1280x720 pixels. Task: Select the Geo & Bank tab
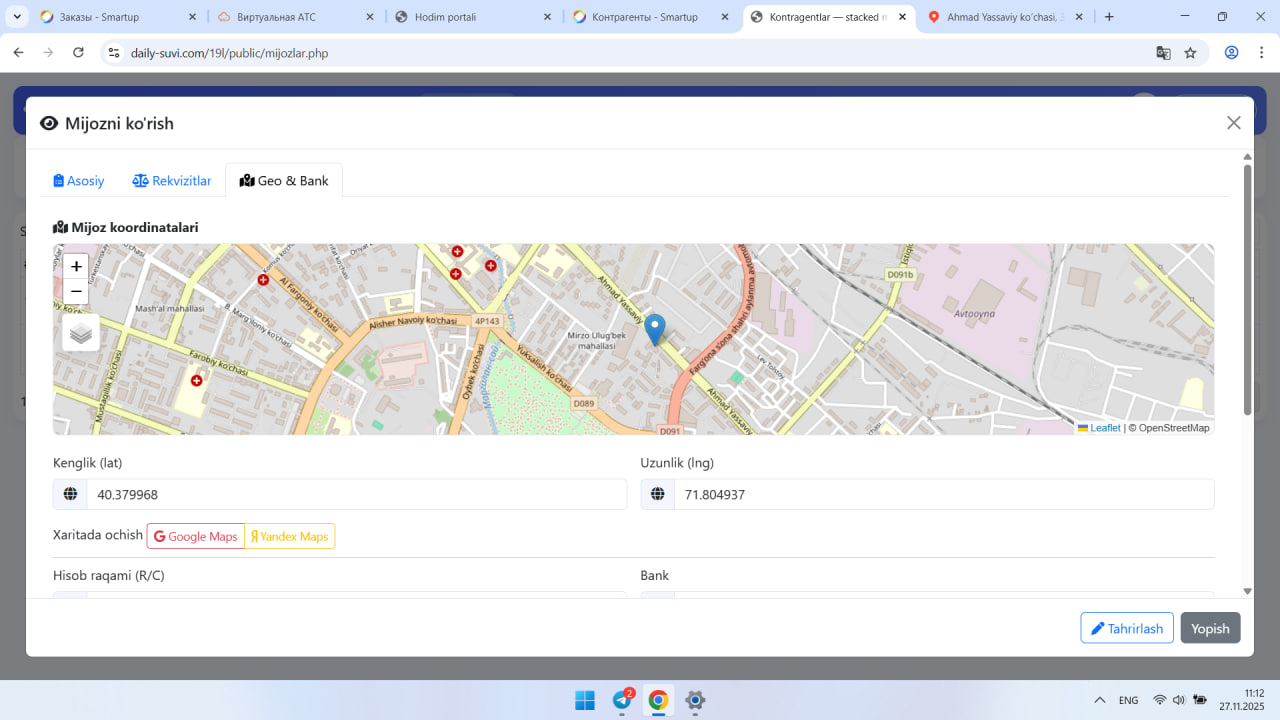[x=284, y=181]
